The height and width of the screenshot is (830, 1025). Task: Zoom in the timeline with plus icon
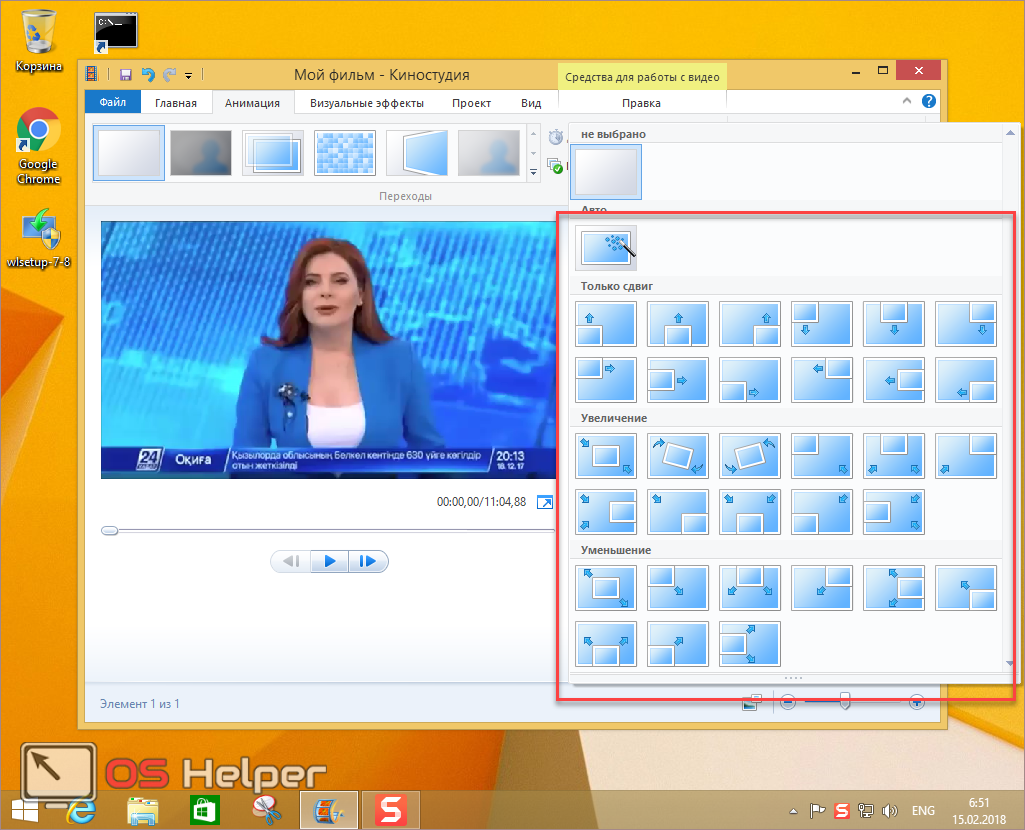point(916,703)
